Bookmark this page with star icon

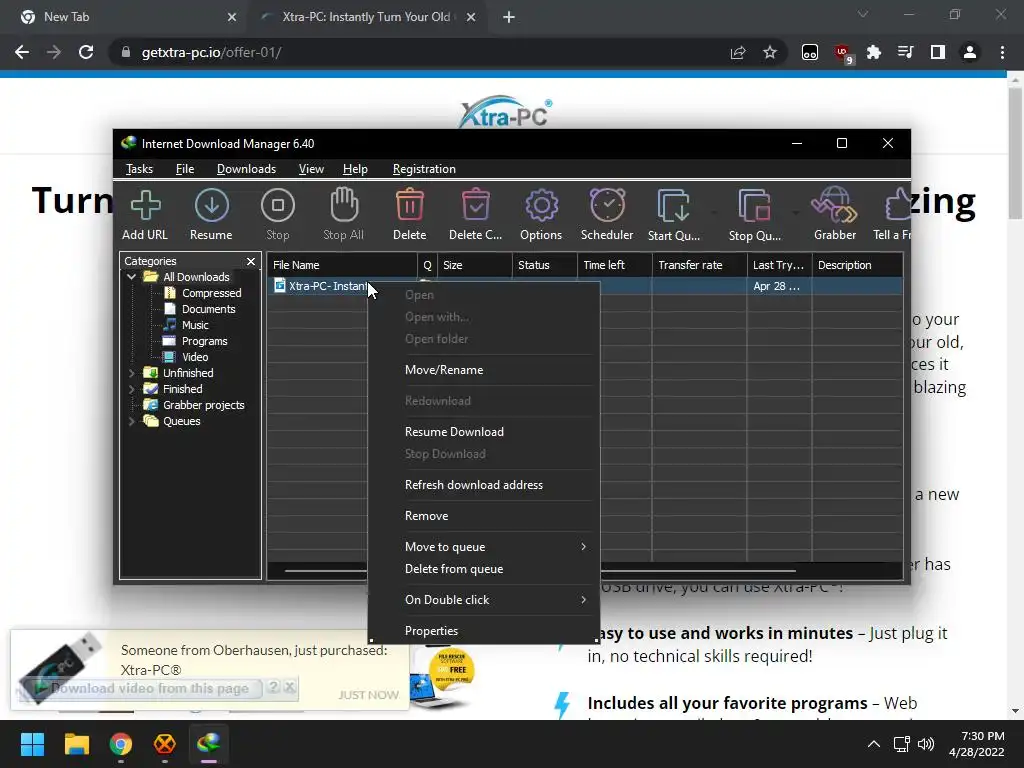coord(770,52)
